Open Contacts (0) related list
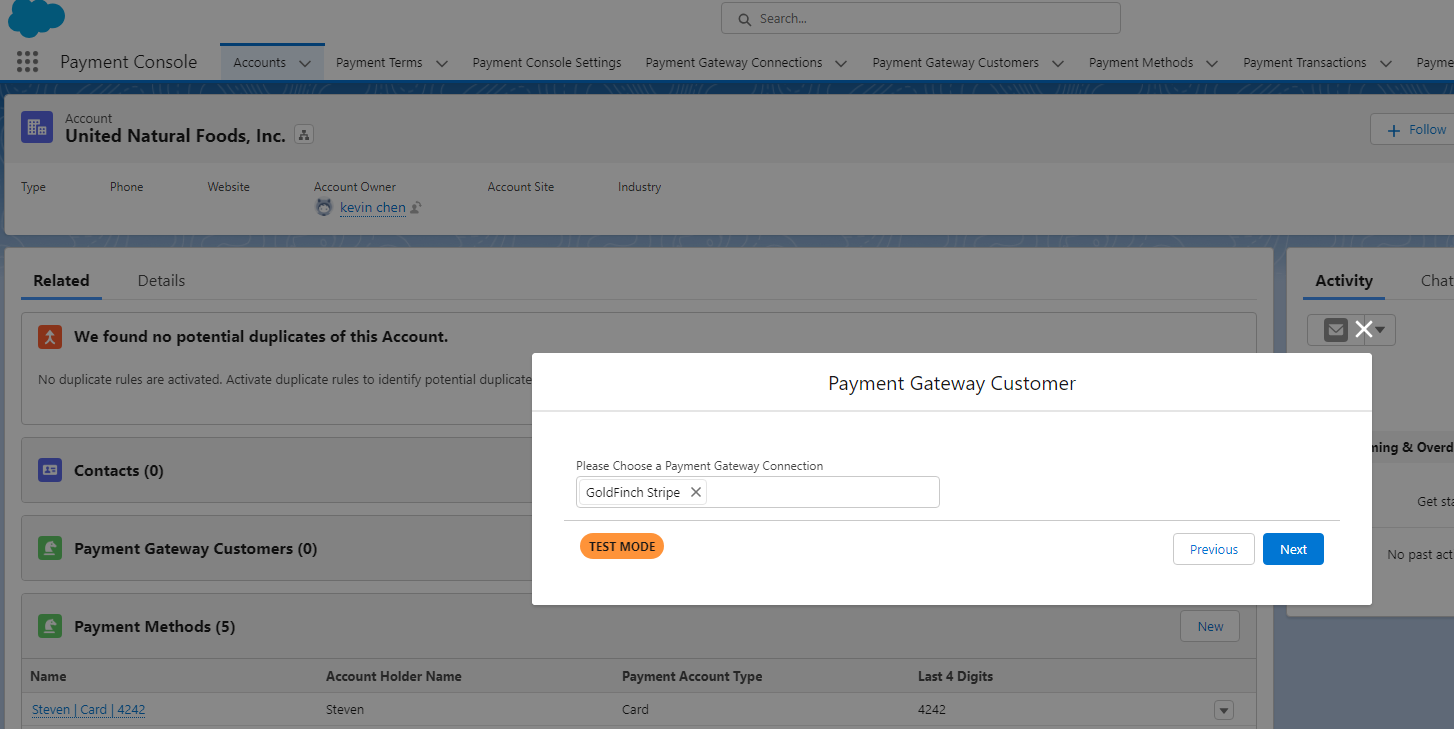The height and width of the screenshot is (729, 1454). (119, 470)
